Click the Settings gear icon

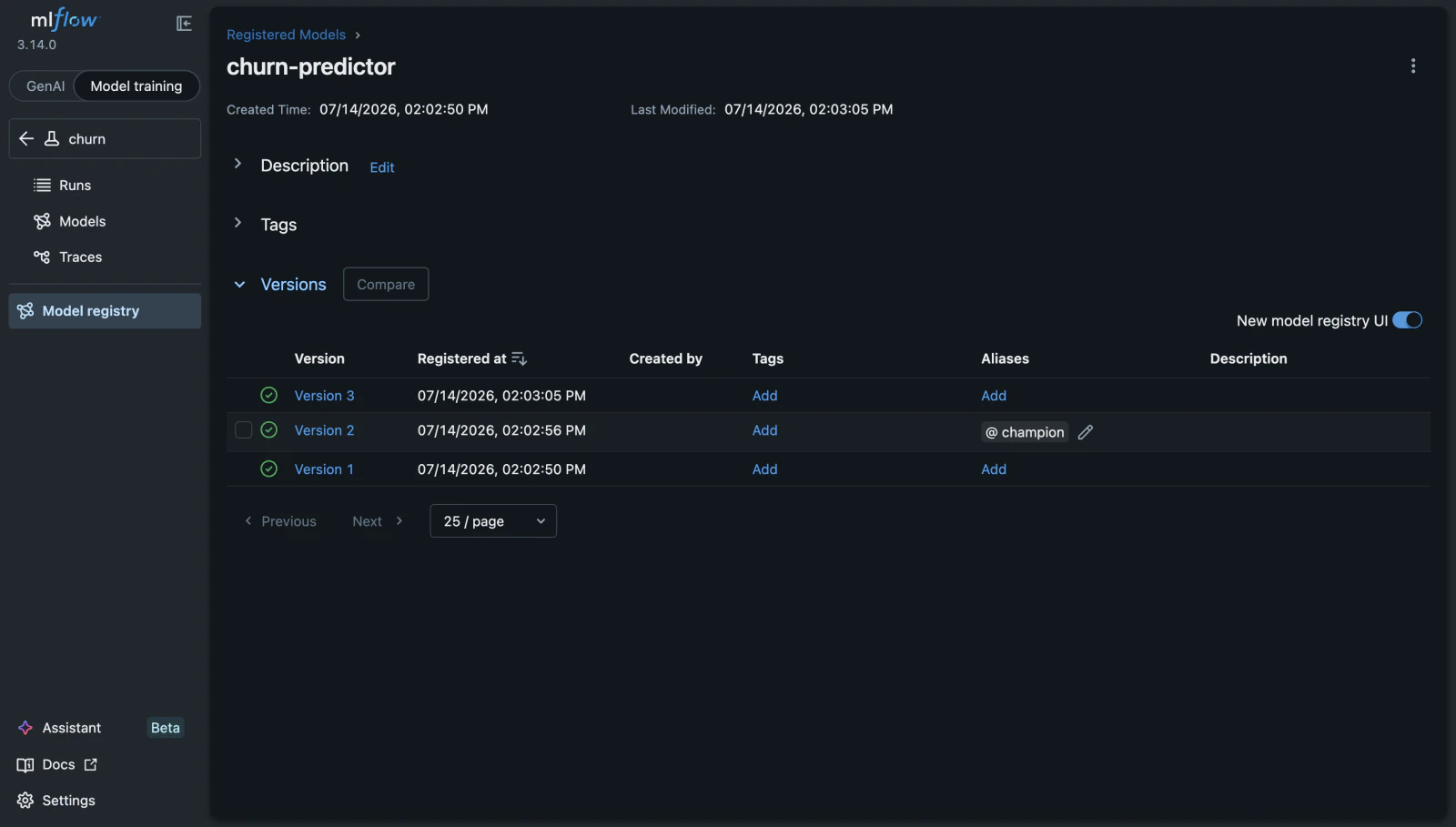pos(25,801)
